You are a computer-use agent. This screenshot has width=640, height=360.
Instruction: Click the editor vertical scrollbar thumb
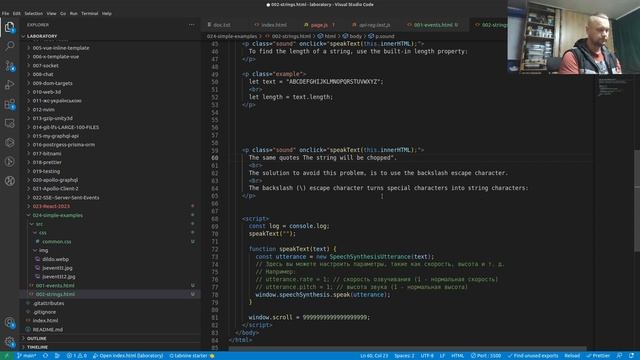point(637,202)
